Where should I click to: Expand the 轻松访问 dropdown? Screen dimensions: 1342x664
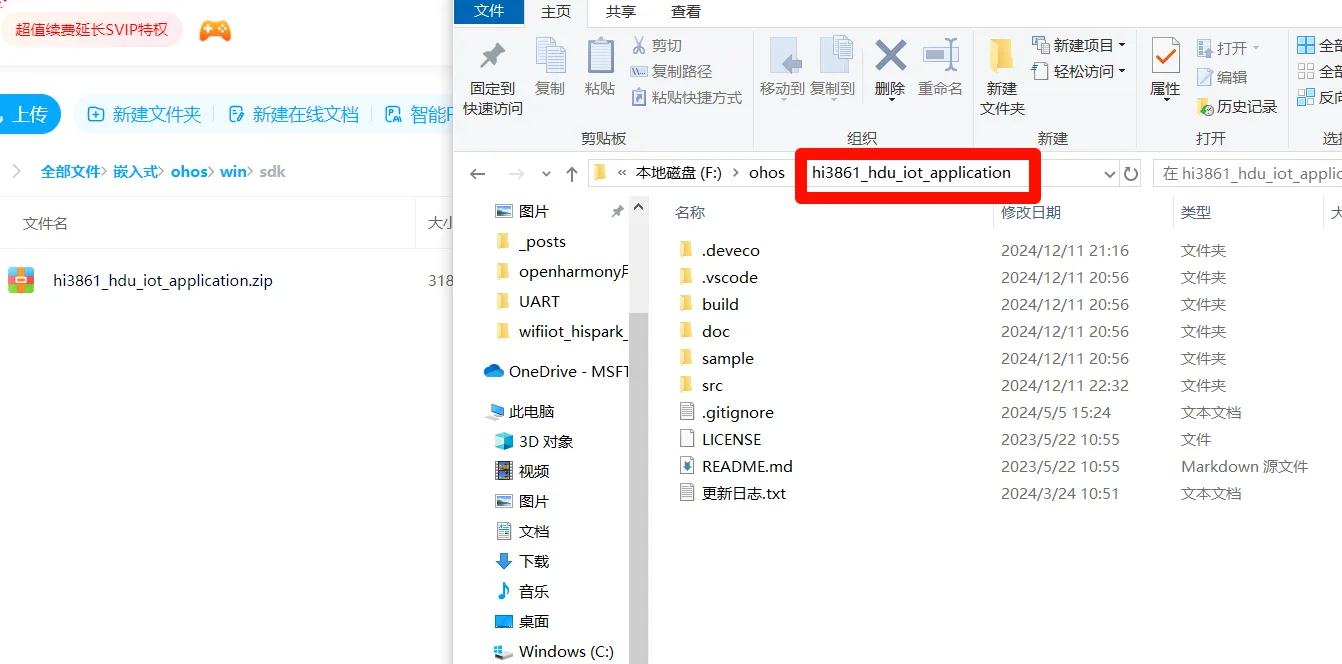(x=1122, y=71)
